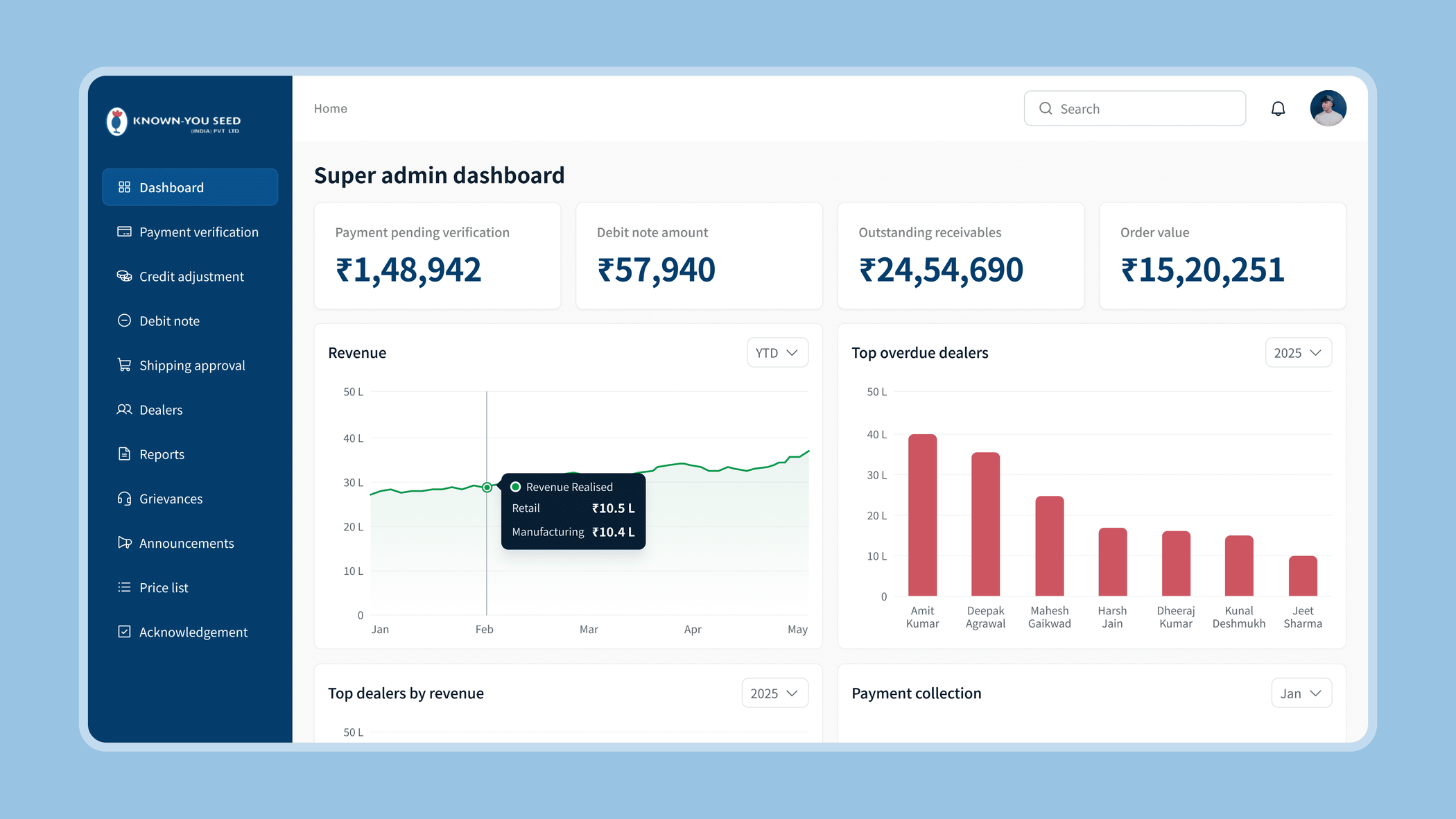Open the Payment collection Jan dropdown
This screenshot has width=1456, height=819.
(1301, 693)
